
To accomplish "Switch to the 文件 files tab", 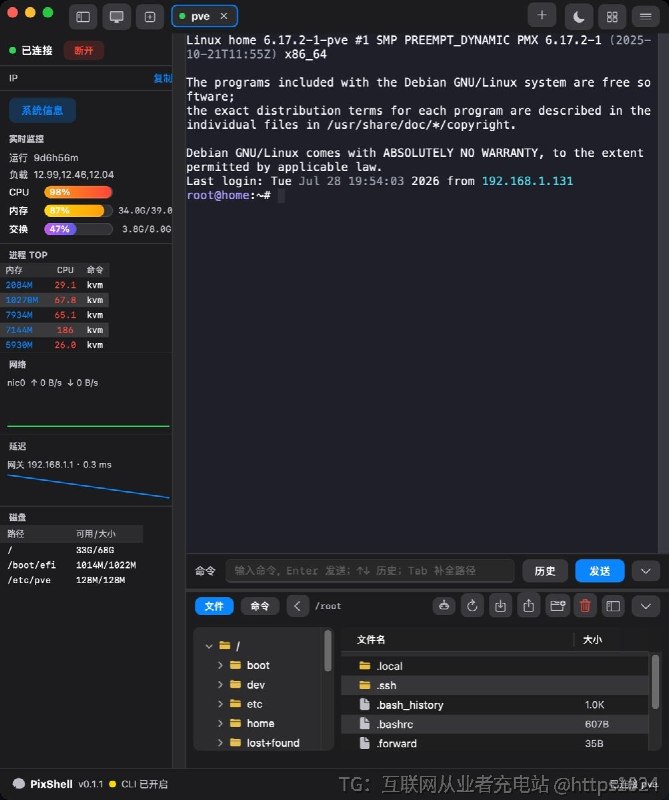I will [x=214, y=606].
